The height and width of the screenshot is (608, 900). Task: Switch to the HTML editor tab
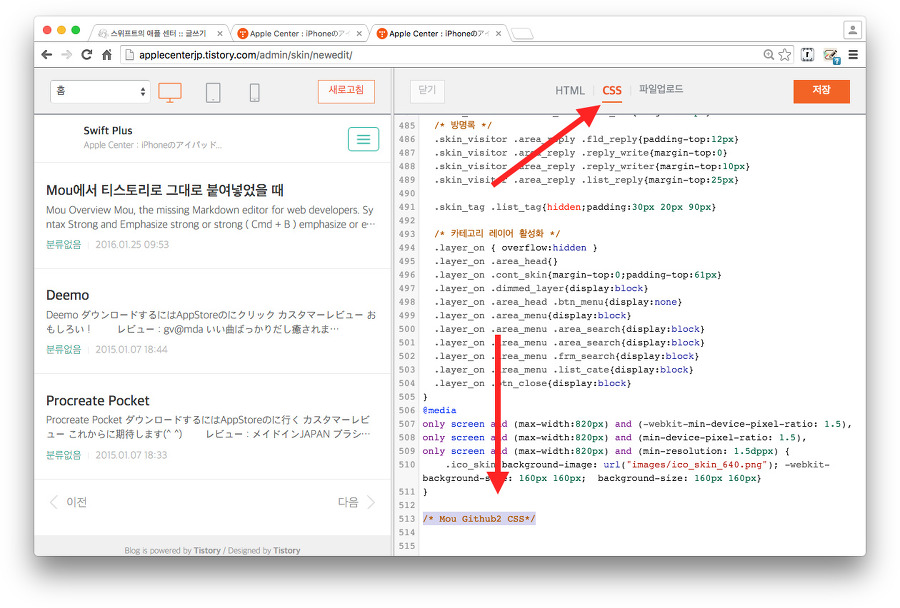(569, 90)
